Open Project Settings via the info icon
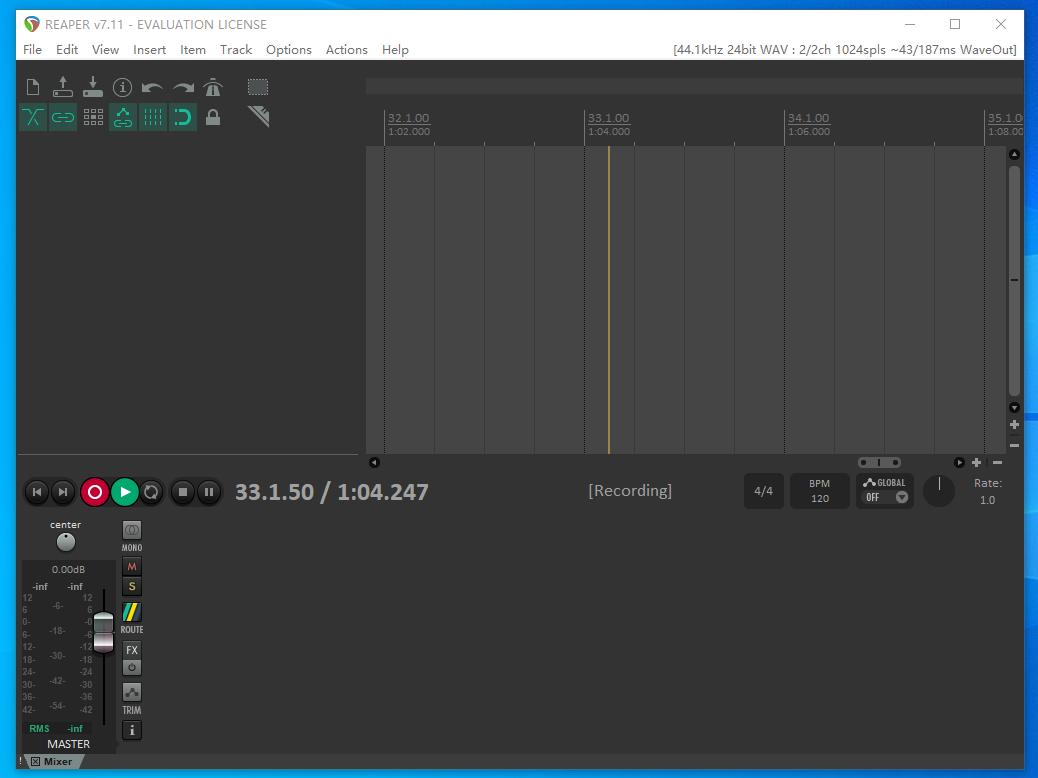 coord(122,87)
